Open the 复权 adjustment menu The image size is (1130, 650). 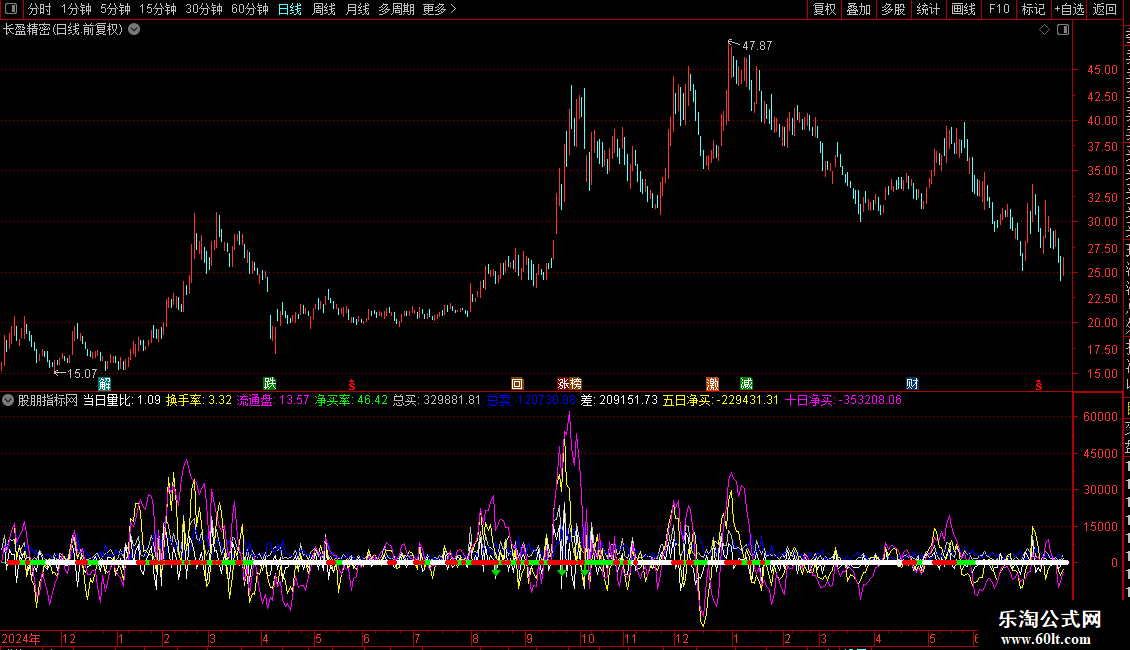[824, 9]
